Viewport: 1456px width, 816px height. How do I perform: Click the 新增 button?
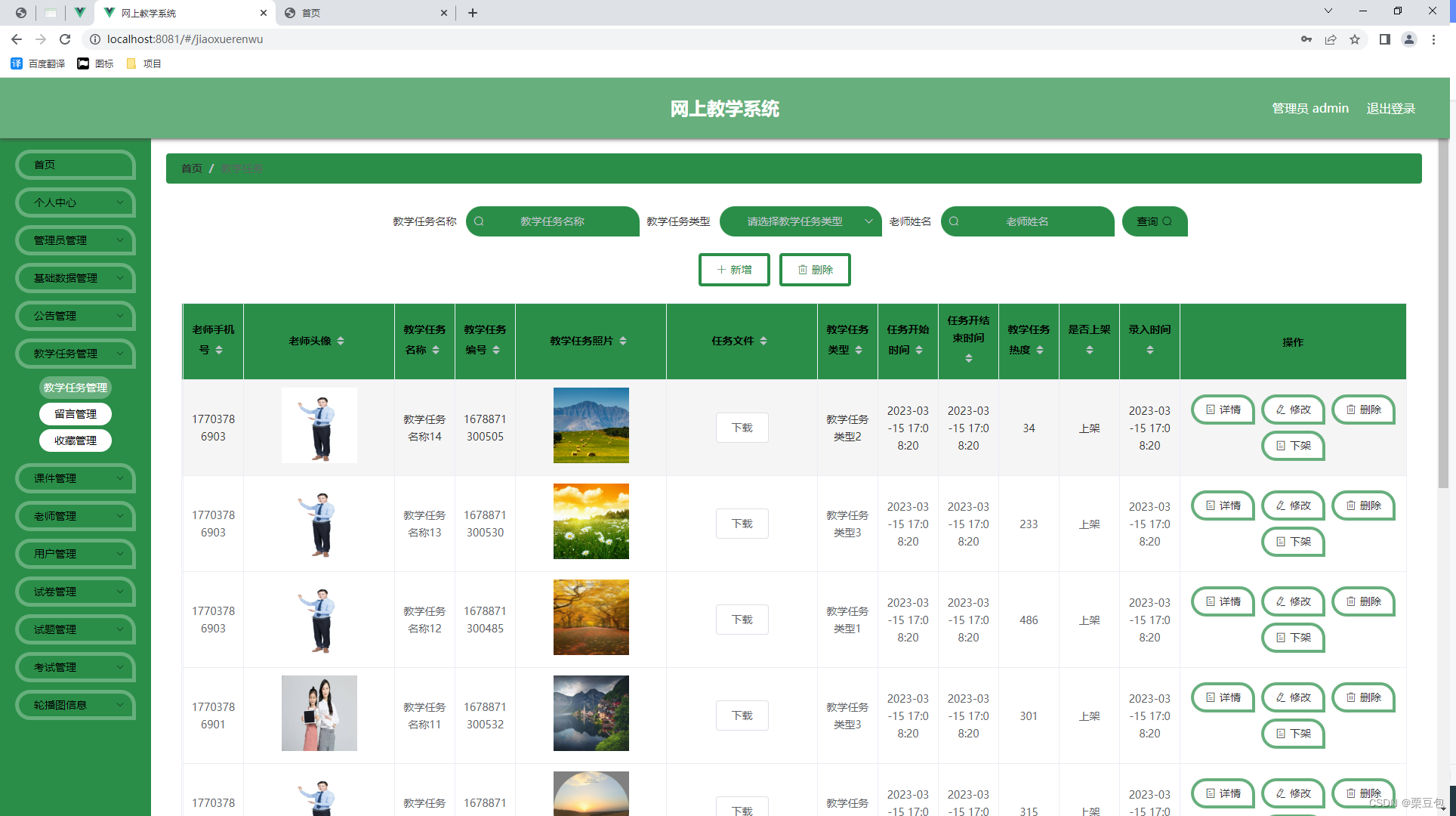pyautogui.click(x=734, y=270)
